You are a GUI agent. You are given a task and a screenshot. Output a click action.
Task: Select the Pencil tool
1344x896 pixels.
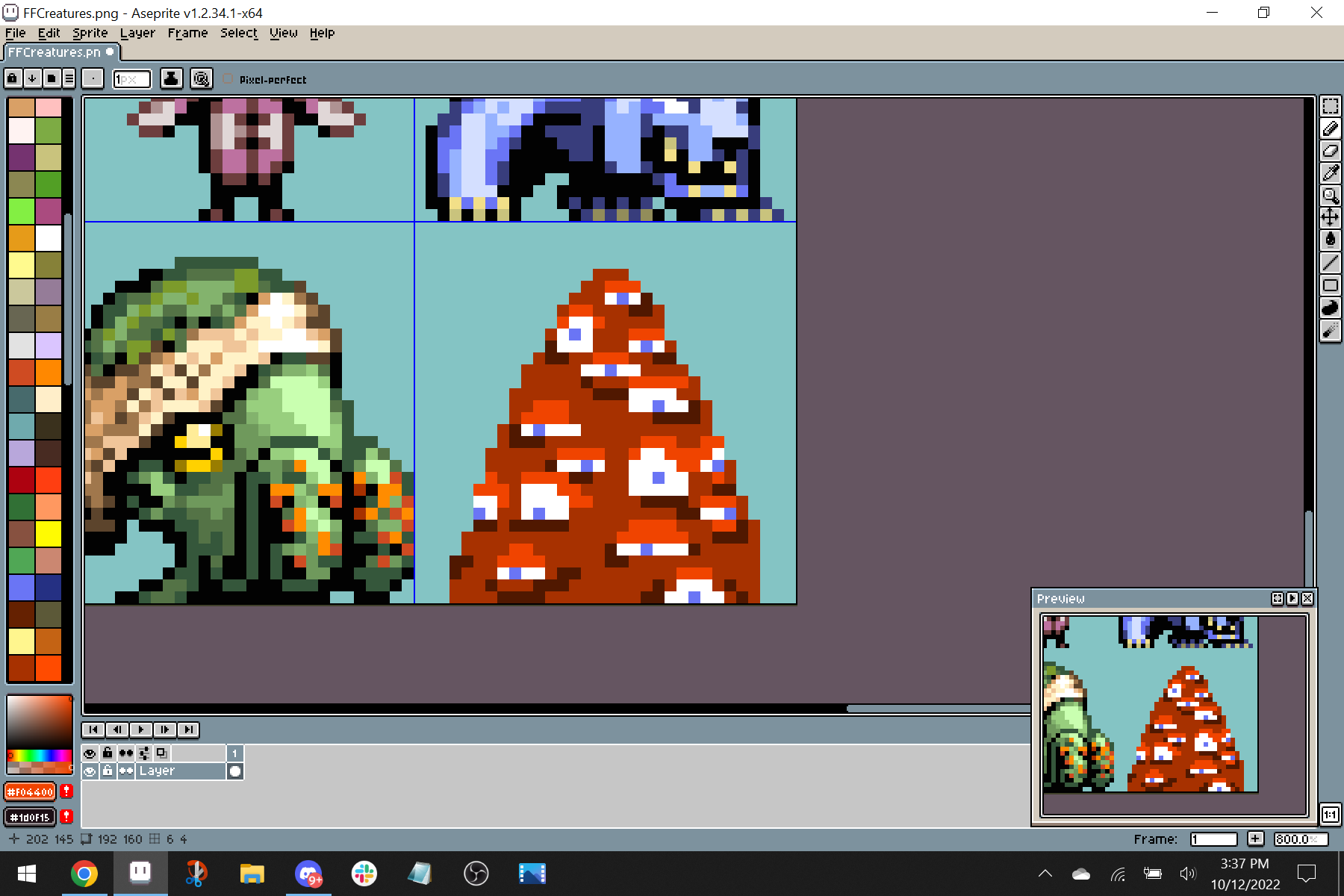click(1330, 128)
